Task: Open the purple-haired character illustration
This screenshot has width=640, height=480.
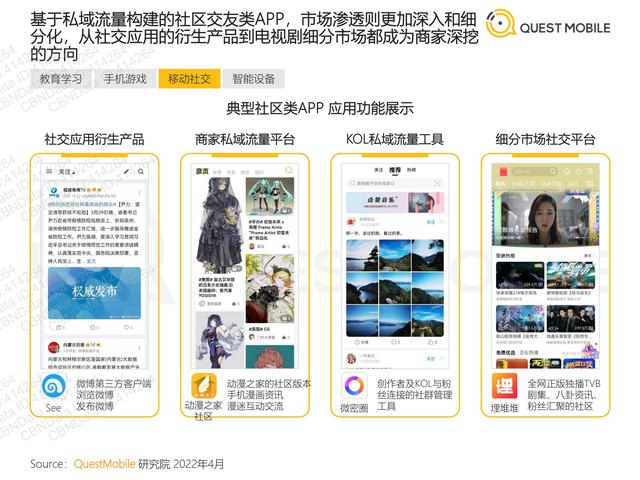Action: (x=220, y=340)
